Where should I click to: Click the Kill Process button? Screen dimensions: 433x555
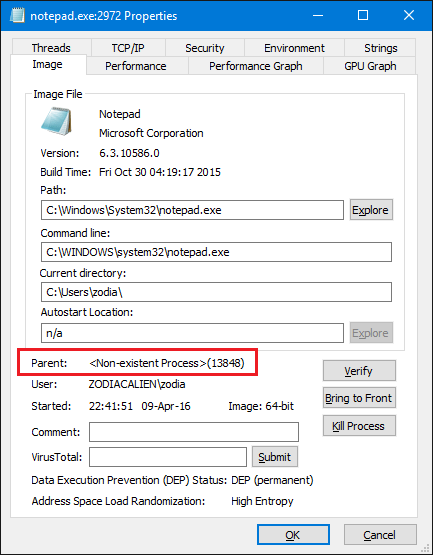coord(359,425)
